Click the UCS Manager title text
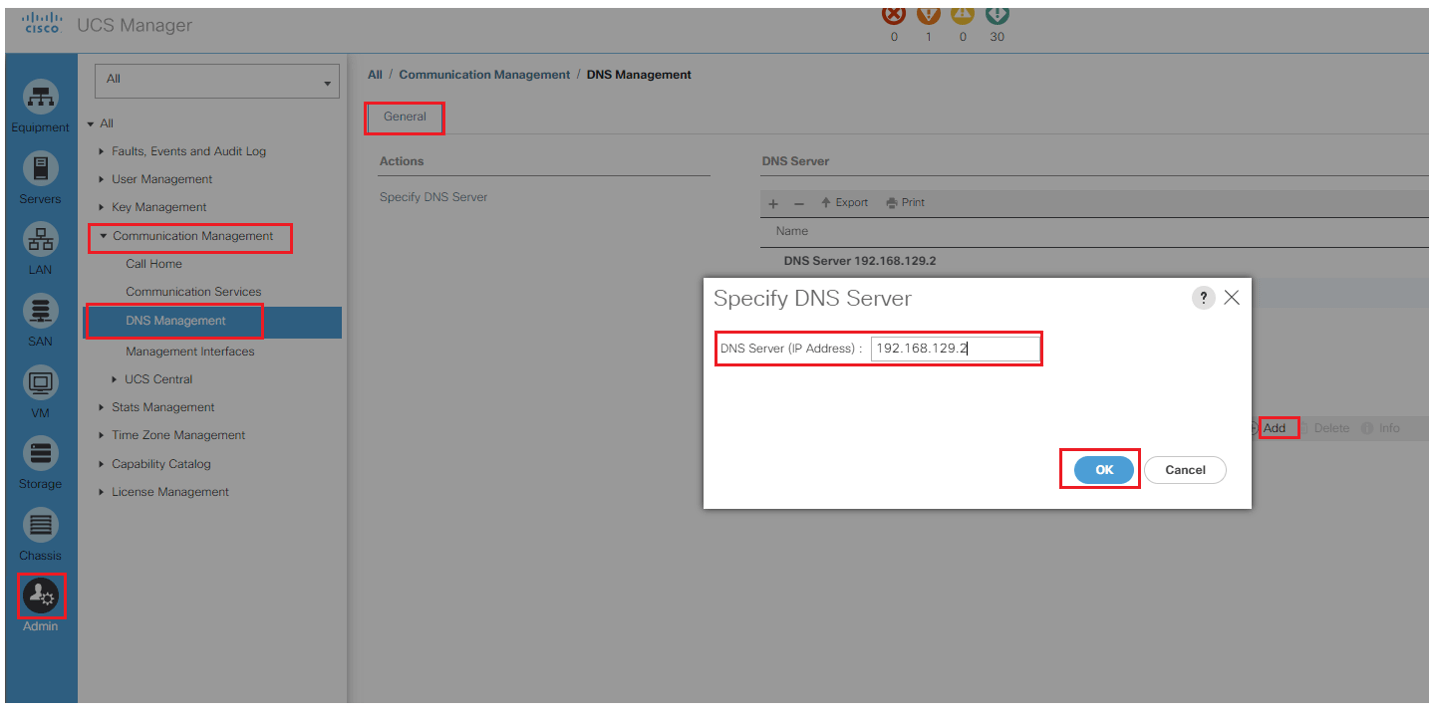The height and width of the screenshot is (711, 1429). pos(134,25)
